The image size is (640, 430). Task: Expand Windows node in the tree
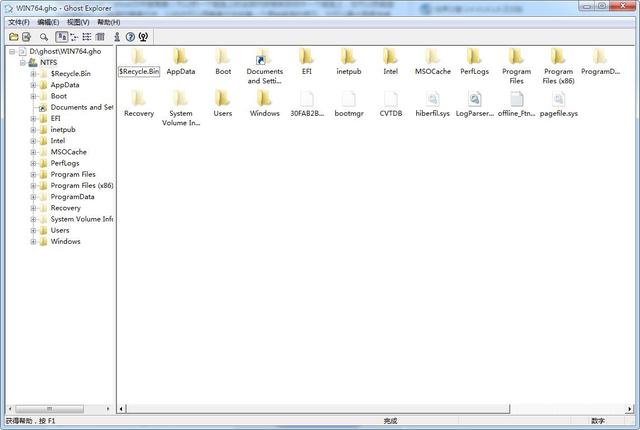33,242
